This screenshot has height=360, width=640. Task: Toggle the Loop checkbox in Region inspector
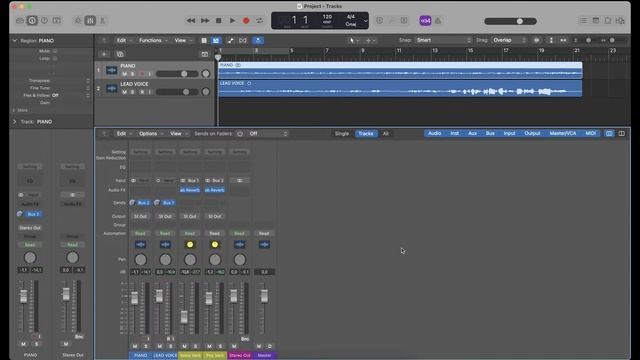point(55,58)
